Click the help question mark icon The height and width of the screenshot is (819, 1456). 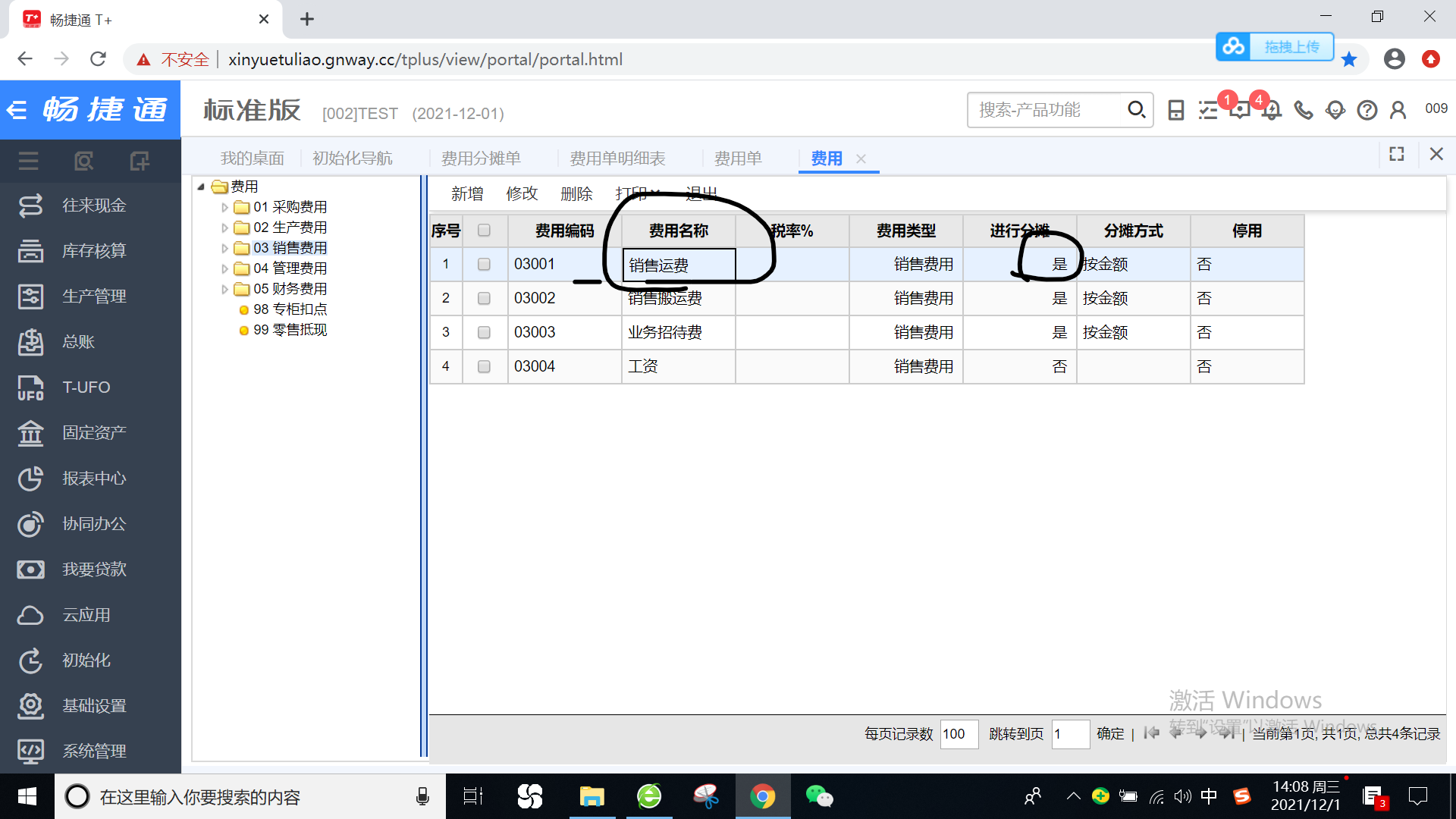[1367, 111]
